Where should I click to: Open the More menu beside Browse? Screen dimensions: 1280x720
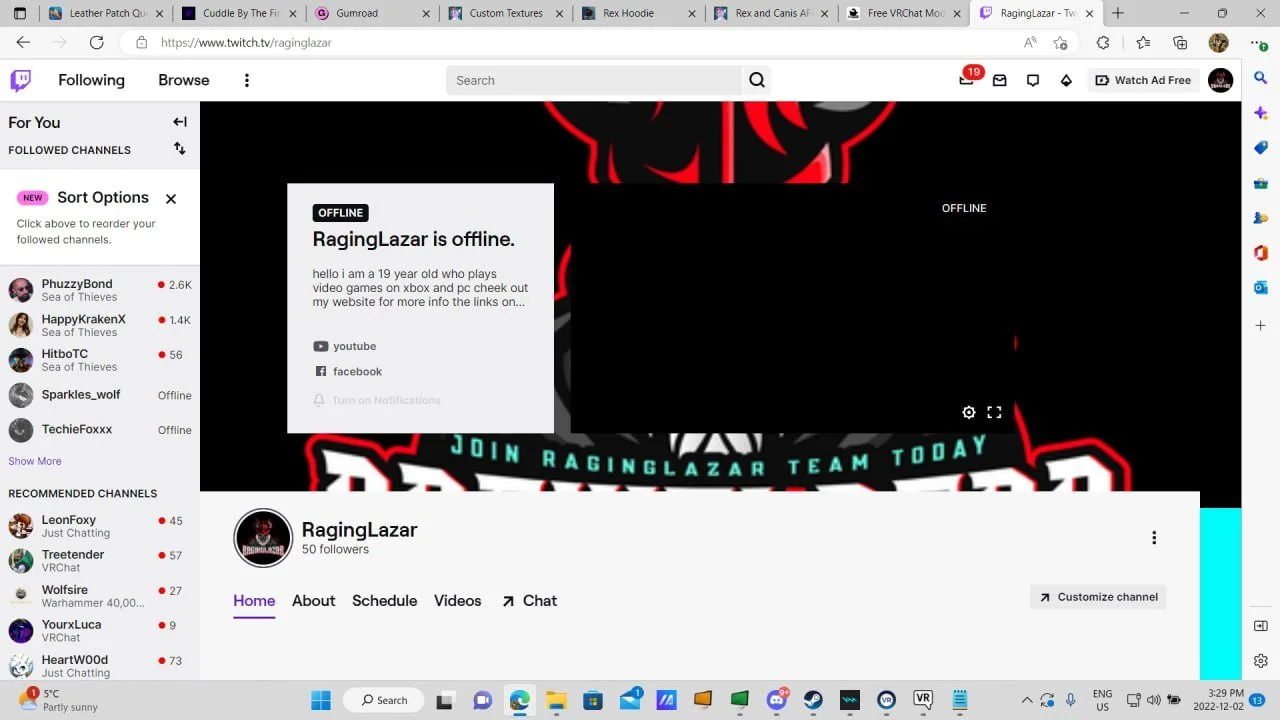[247, 80]
